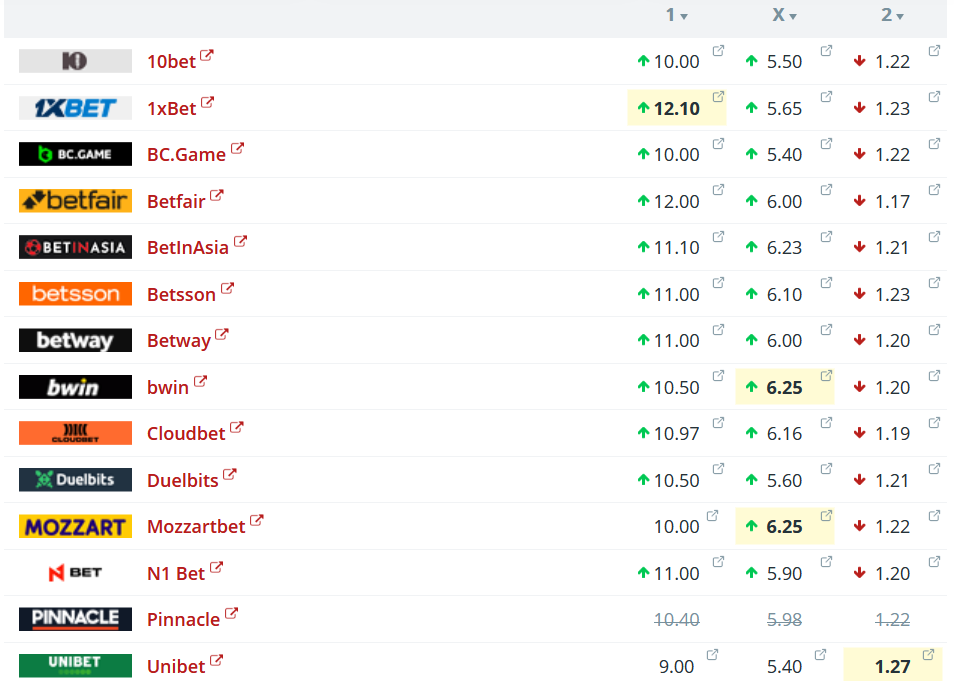
Task: Open external link icon next to 10bet name
Action: (x=207, y=56)
